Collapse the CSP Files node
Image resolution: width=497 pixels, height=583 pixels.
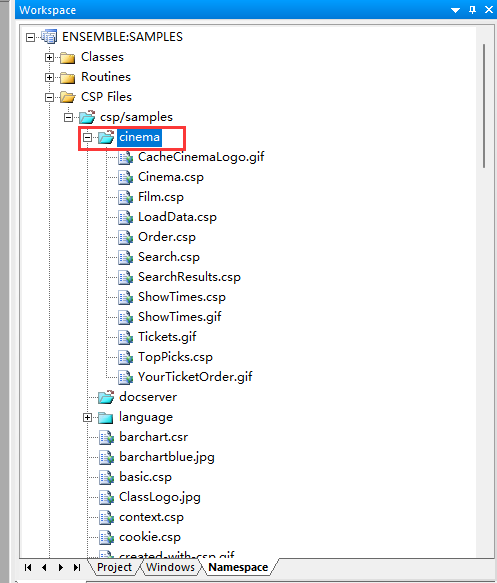pyautogui.click(x=49, y=97)
